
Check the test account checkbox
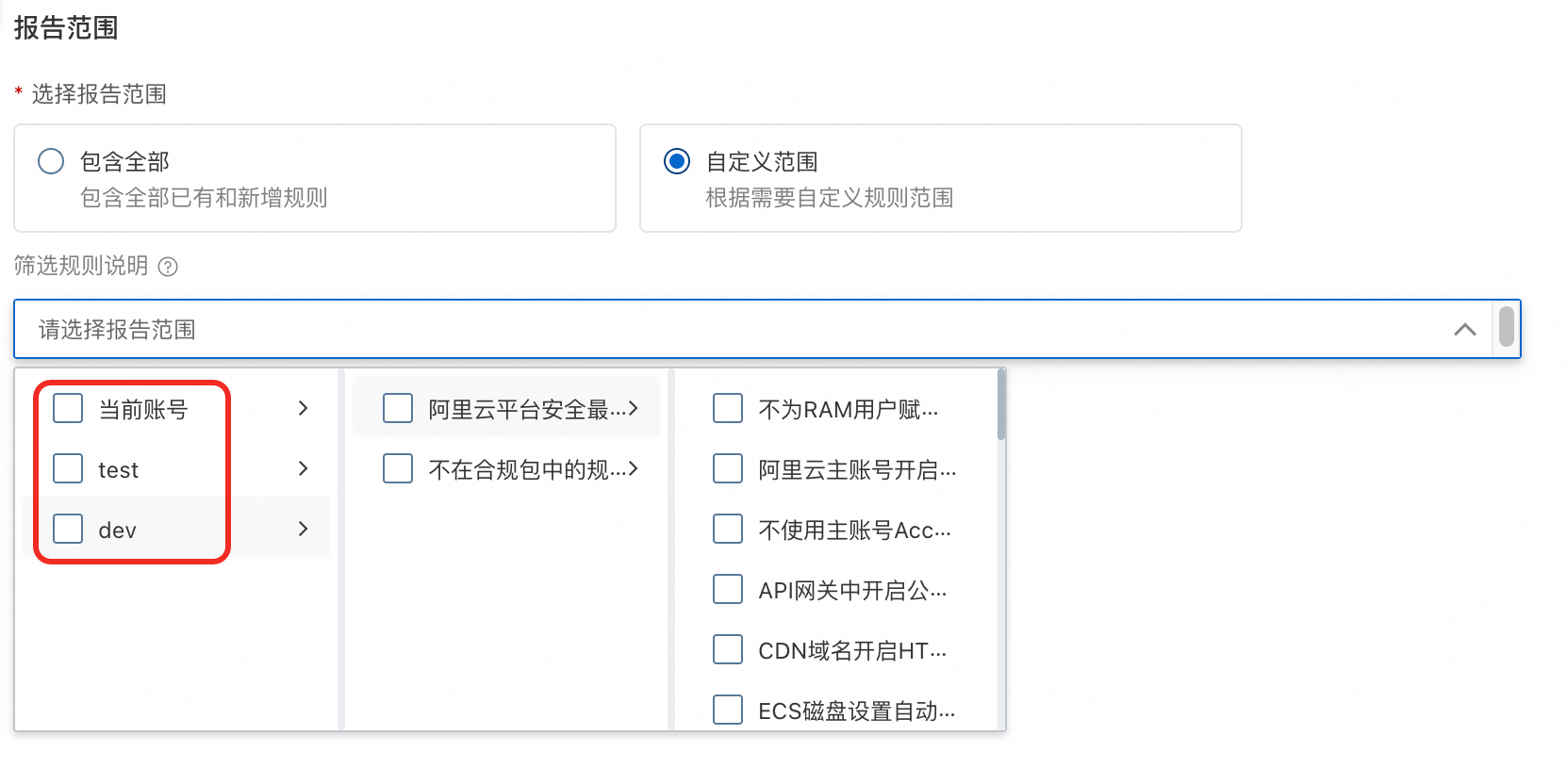pyautogui.click(x=68, y=468)
